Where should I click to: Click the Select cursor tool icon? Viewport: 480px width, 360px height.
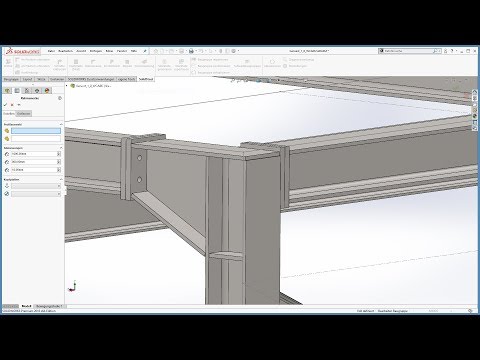pyautogui.click(x=211, y=51)
